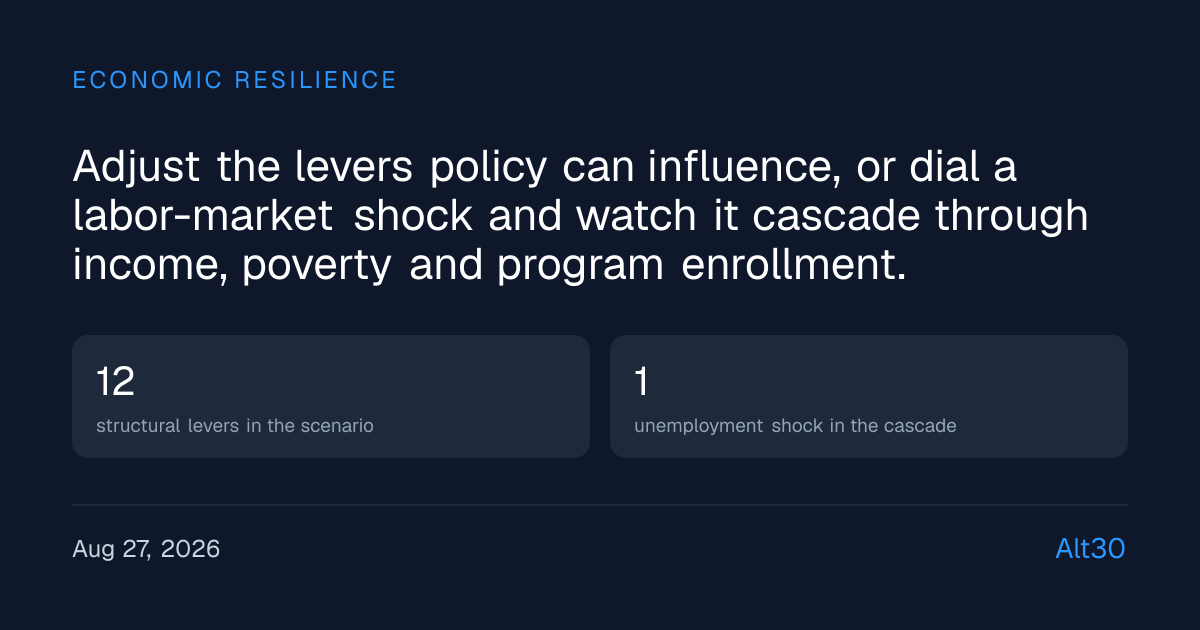Select the Economic Resilience category label

(235, 80)
